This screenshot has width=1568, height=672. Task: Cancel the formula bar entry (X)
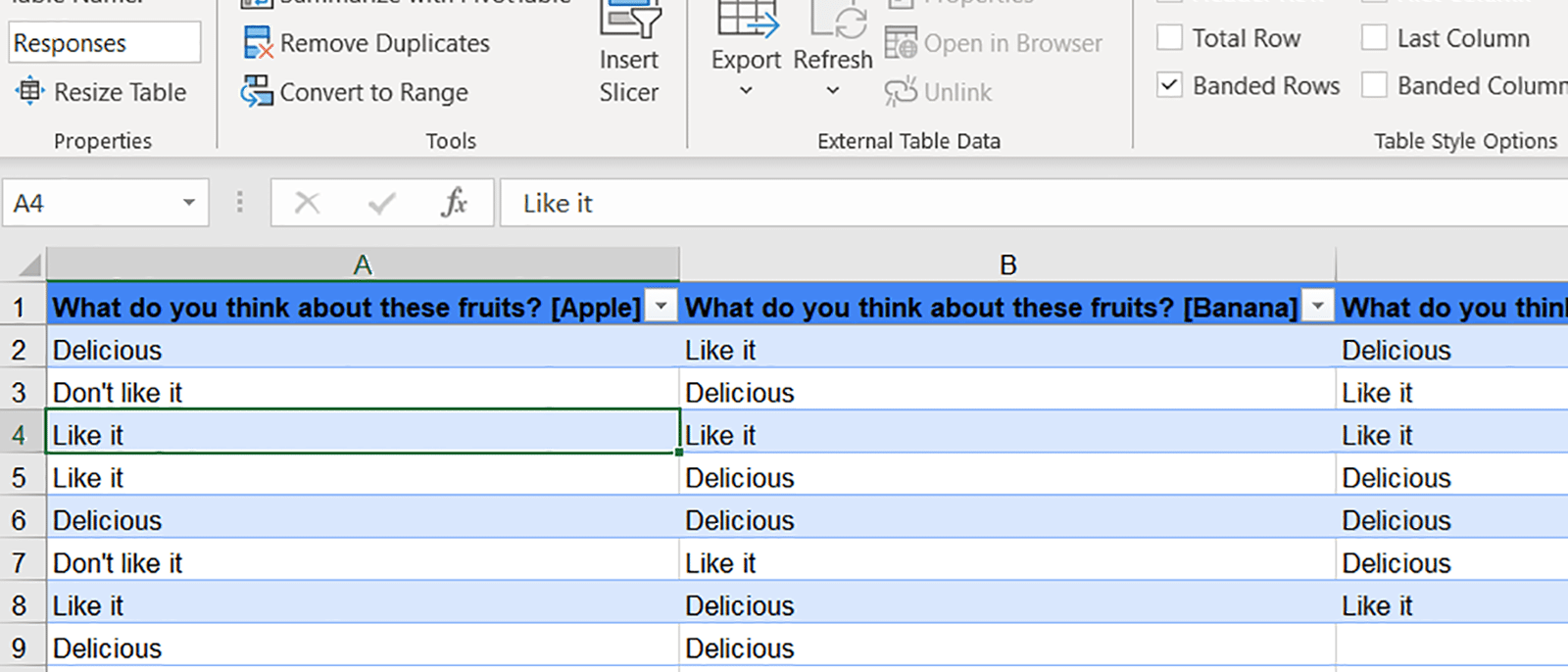click(x=307, y=203)
